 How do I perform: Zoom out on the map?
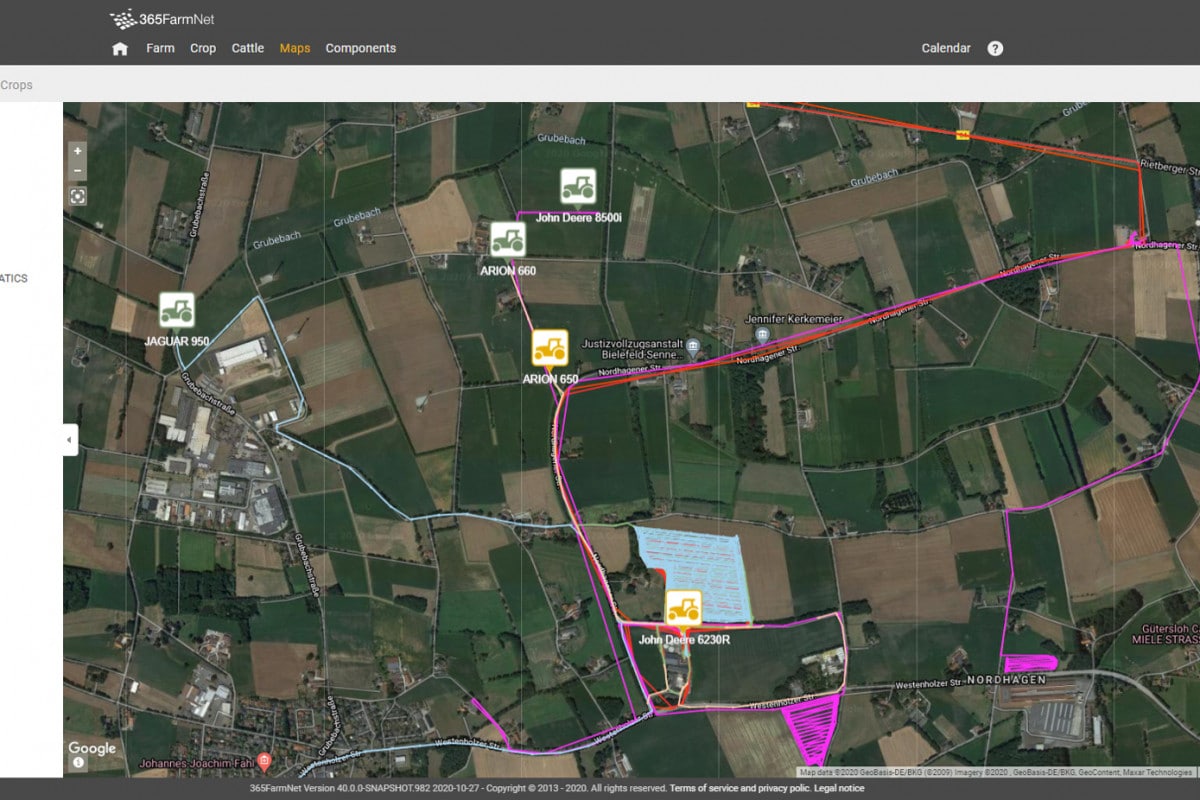[78, 171]
